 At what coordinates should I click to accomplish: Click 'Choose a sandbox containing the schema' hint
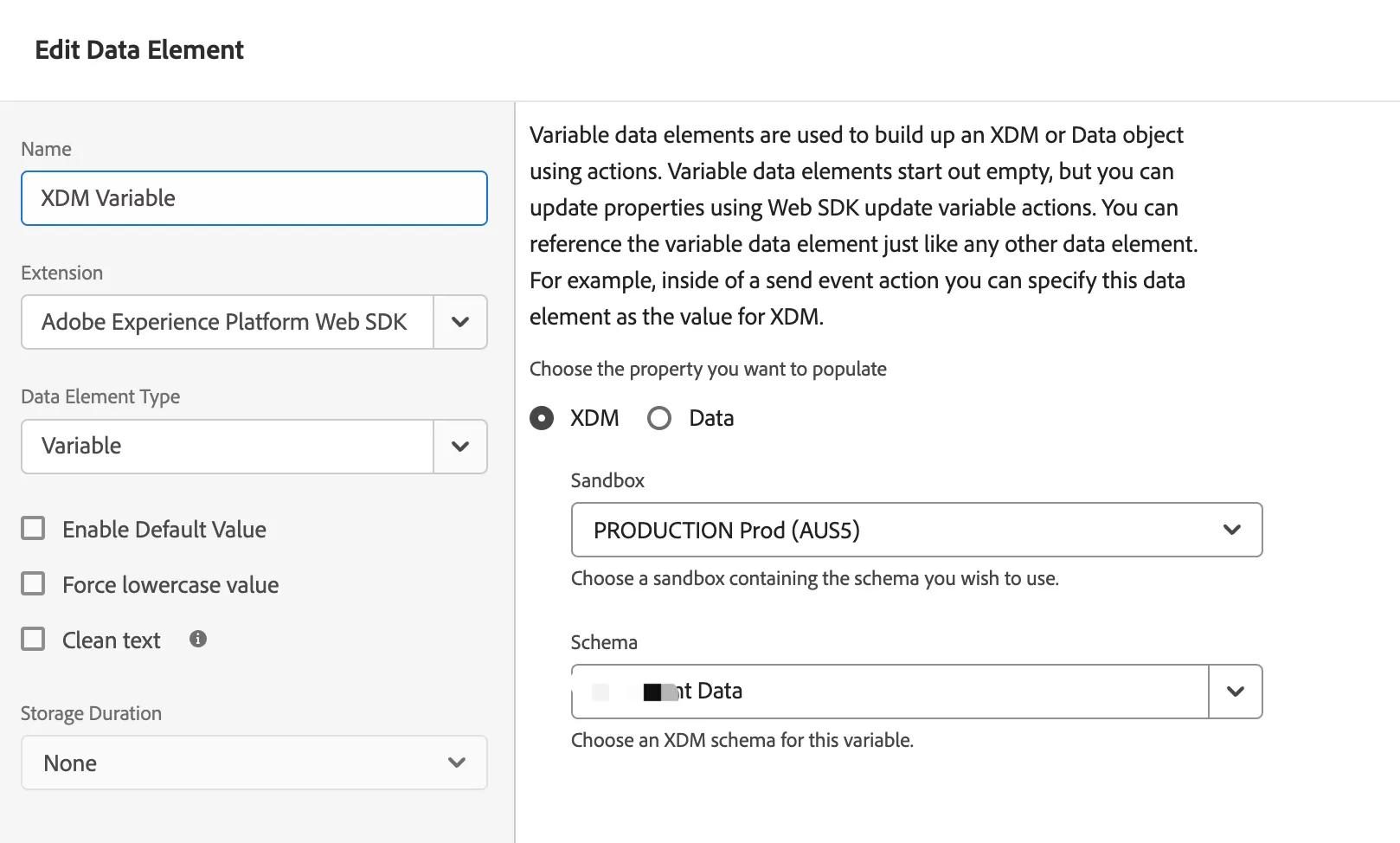814,578
